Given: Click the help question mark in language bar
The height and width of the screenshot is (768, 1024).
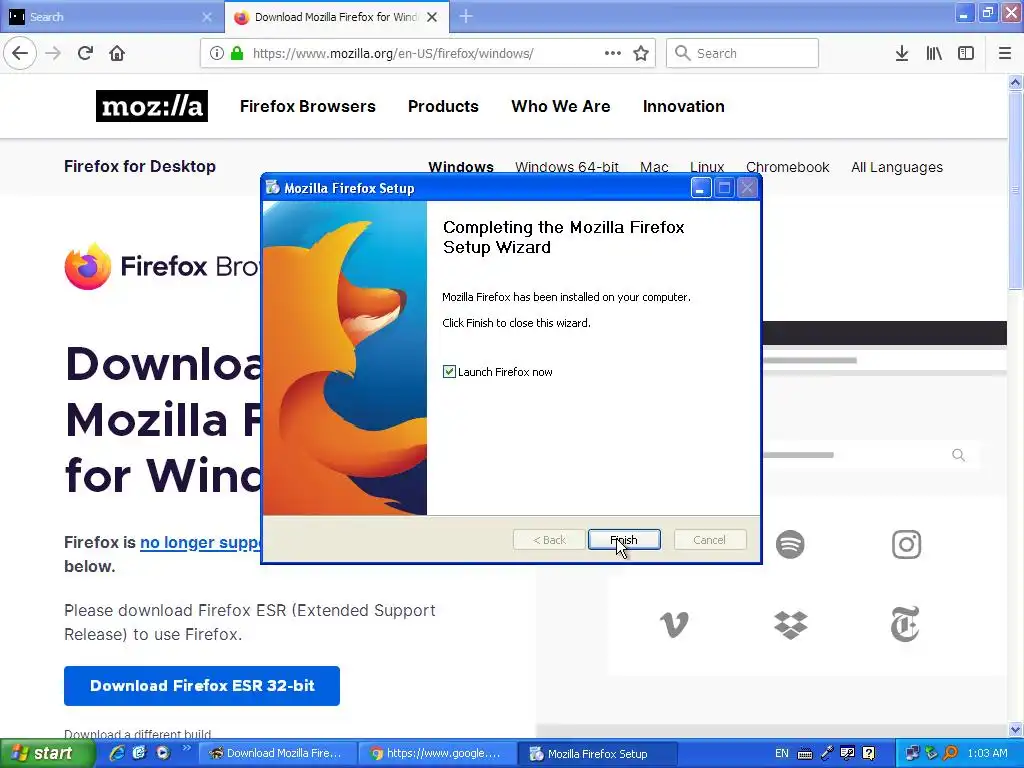Looking at the screenshot, I should (x=869, y=754).
